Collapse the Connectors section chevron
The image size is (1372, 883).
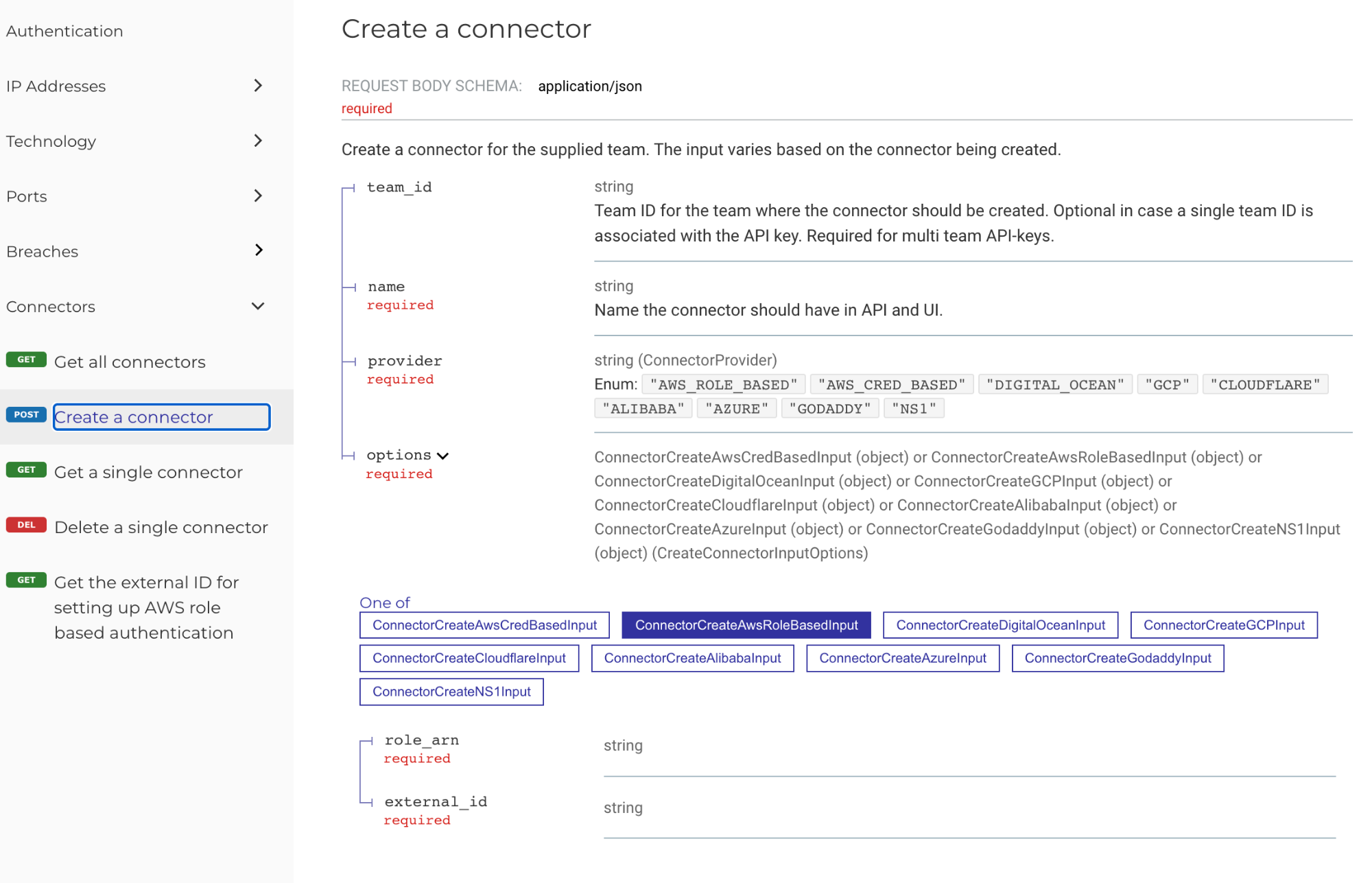click(x=258, y=306)
